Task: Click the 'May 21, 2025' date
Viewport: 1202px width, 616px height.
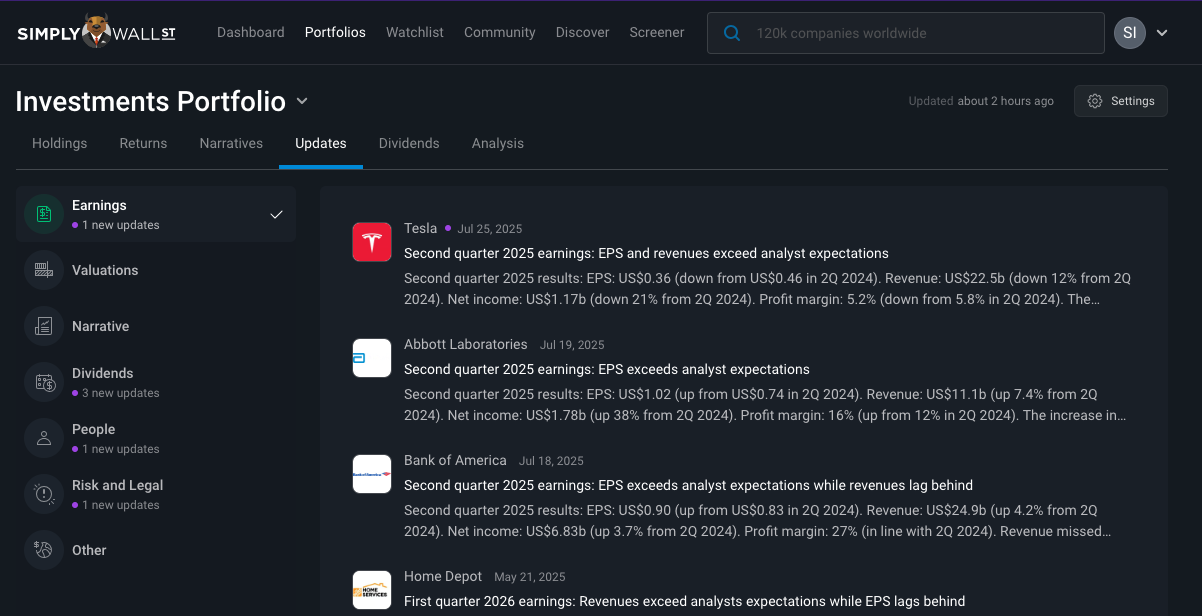Action: pos(530,577)
